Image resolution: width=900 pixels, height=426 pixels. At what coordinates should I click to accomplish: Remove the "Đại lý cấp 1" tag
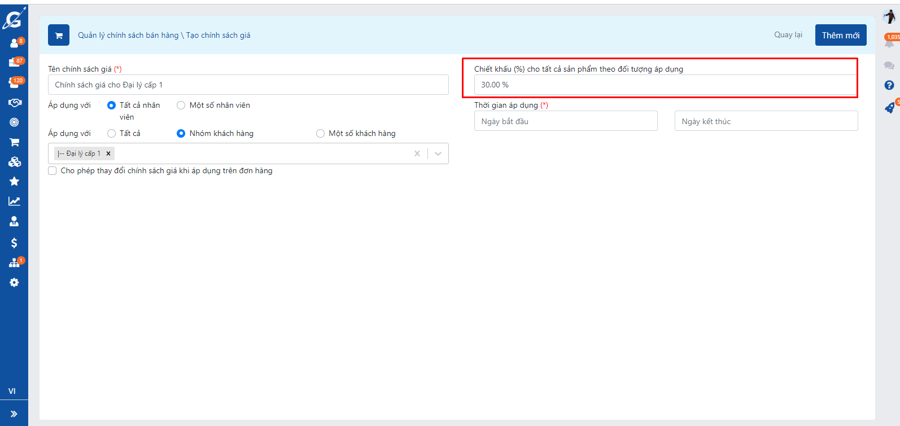(x=109, y=154)
